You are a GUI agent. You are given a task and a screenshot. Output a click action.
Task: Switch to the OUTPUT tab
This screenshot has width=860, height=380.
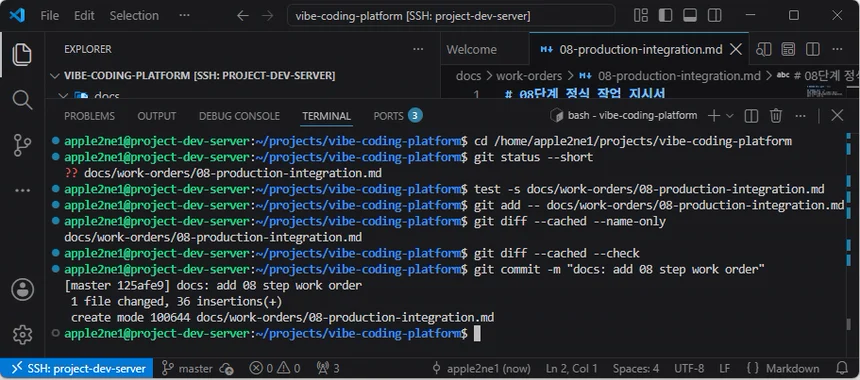click(157, 116)
